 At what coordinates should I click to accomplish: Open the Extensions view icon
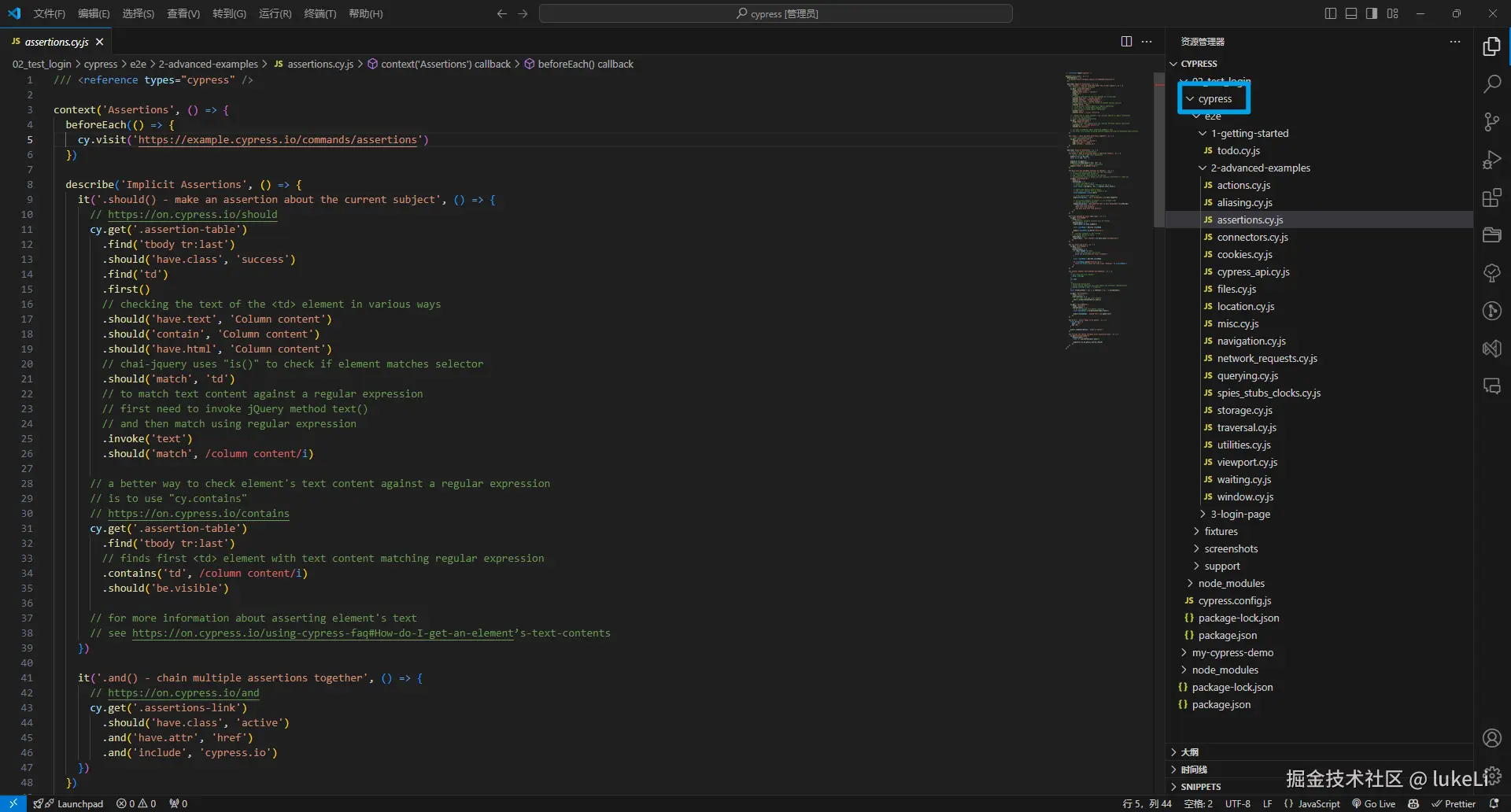[x=1491, y=197]
